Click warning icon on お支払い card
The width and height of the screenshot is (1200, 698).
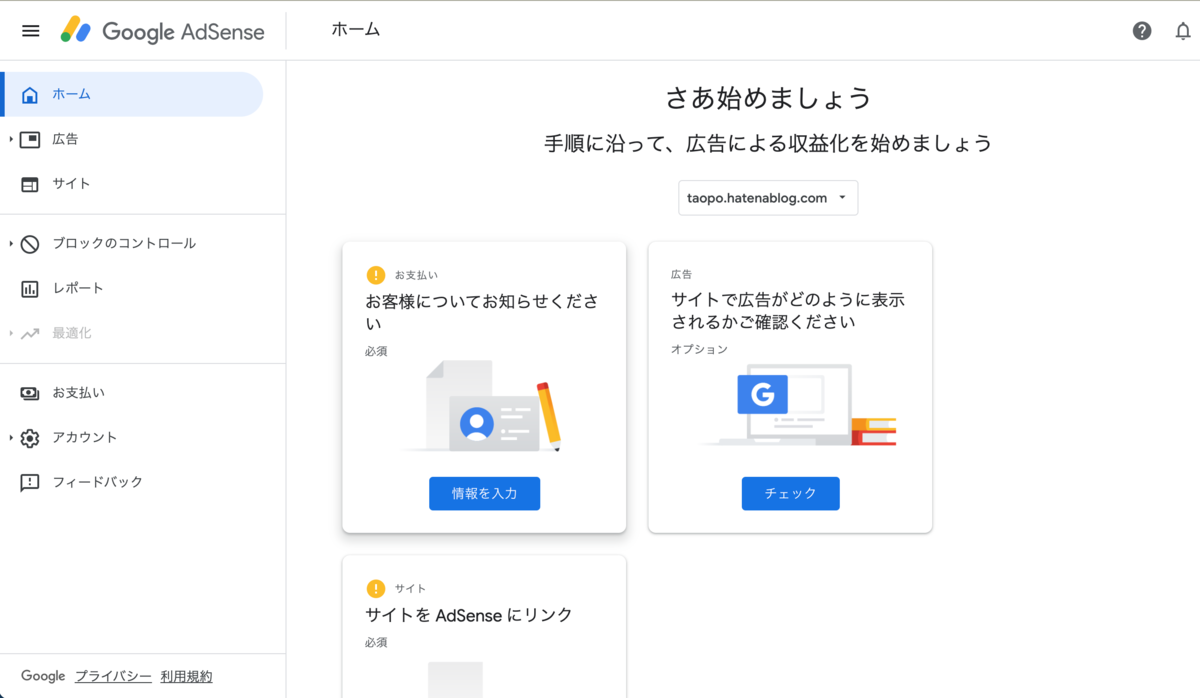point(376,275)
